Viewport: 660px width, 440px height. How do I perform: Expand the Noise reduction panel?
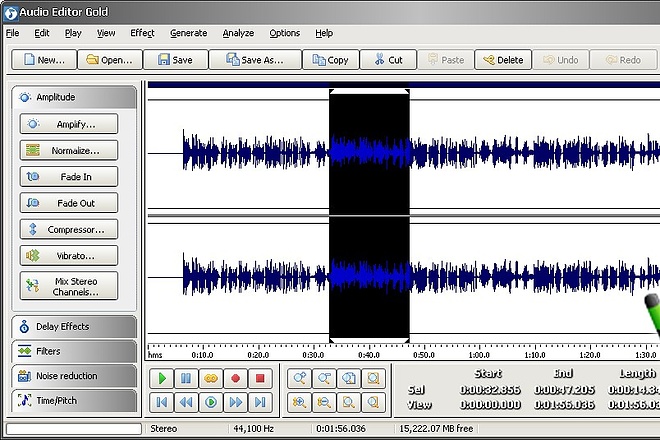point(74,376)
